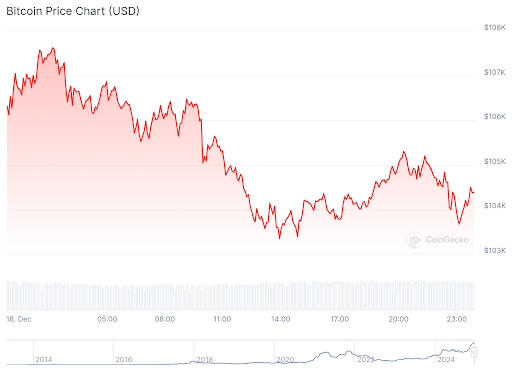Image resolution: width=512 pixels, height=374 pixels.
Task: Click the 14:00 time label on the x-axis
Action: point(281,319)
